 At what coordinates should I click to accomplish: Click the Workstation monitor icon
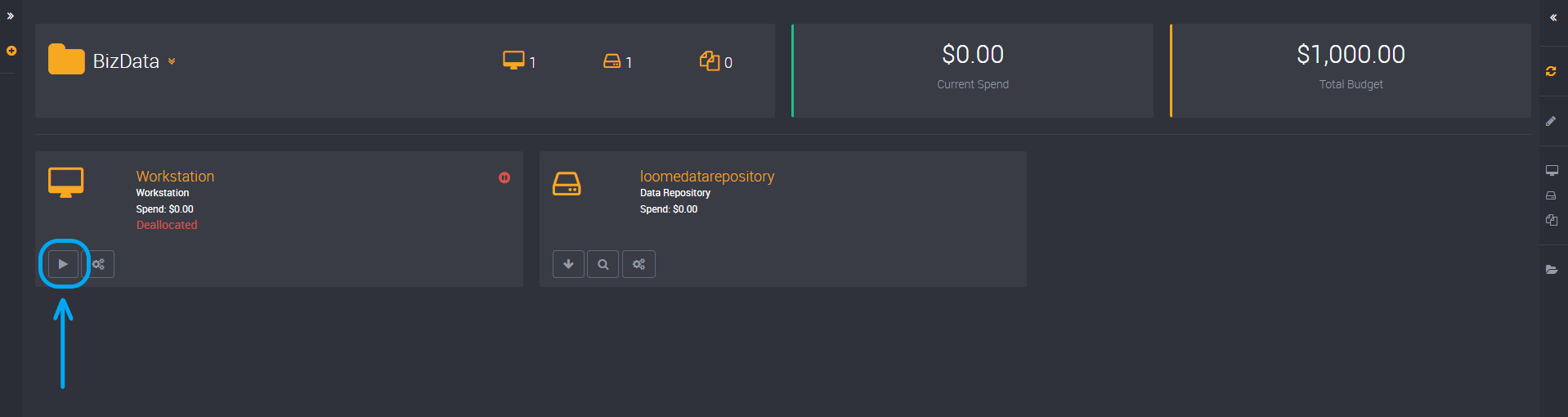click(x=65, y=182)
